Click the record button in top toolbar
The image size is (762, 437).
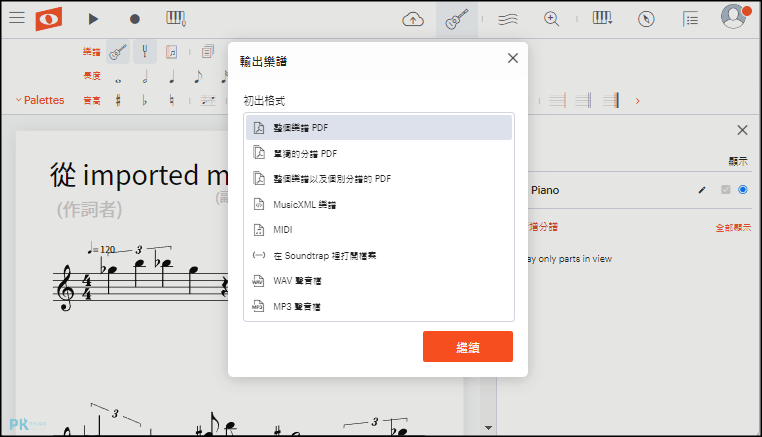pyautogui.click(x=135, y=19)
